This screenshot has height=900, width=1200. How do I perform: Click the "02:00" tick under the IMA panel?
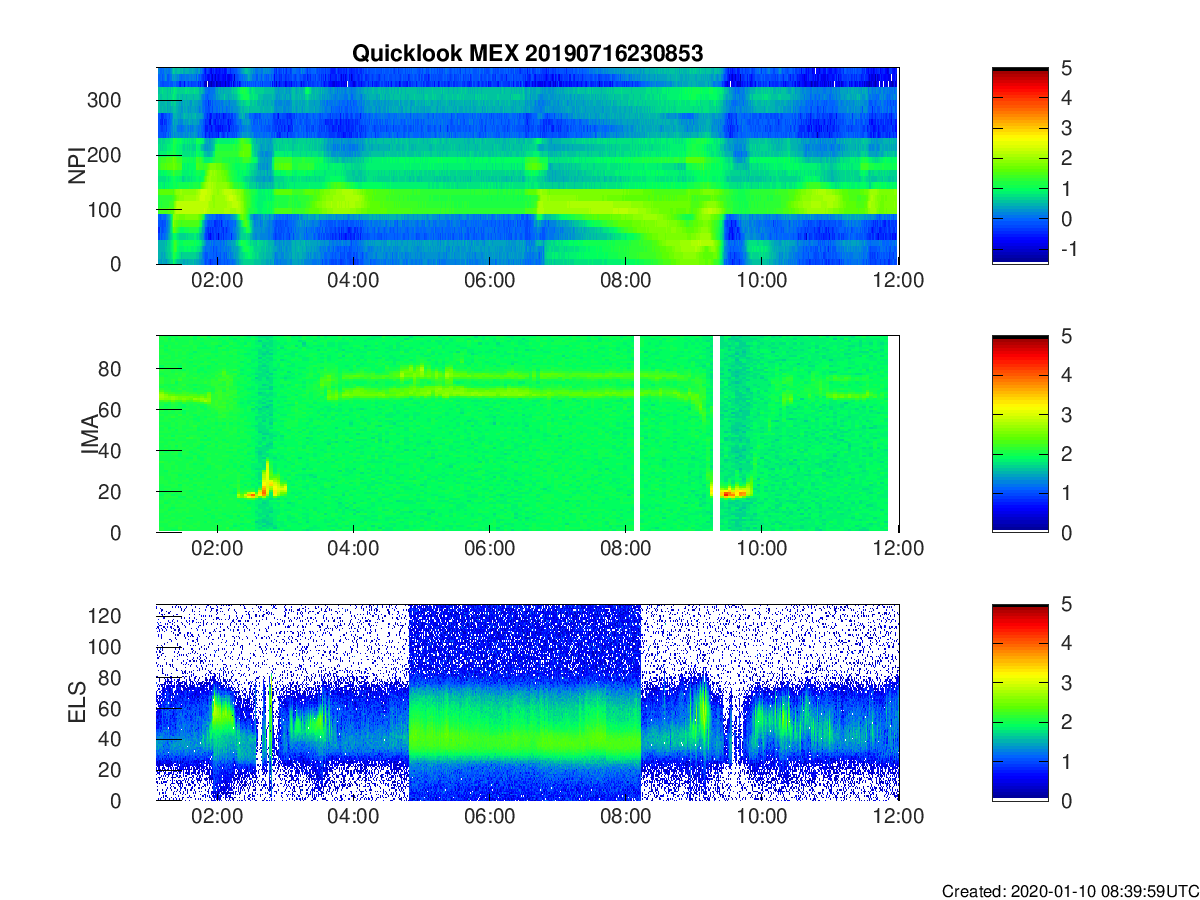[x=217, y=549]
